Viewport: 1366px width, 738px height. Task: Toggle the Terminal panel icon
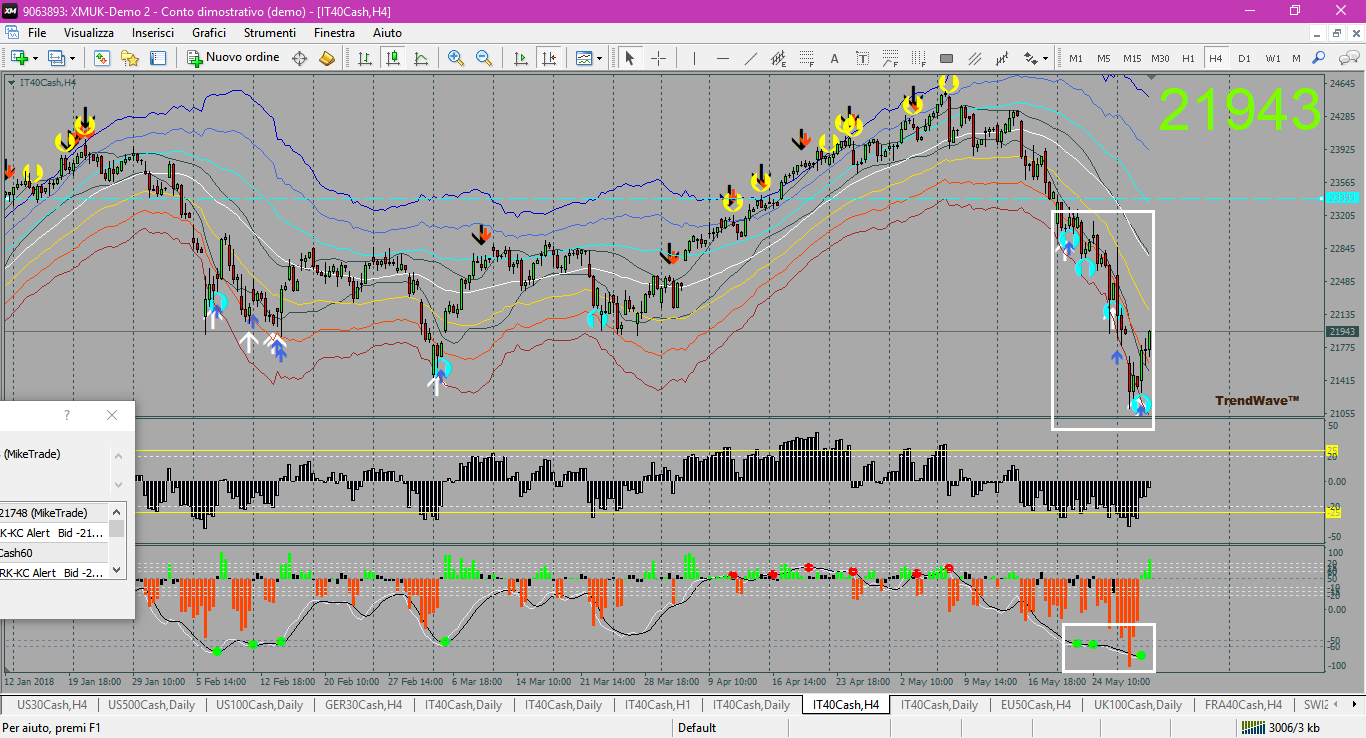158,58
